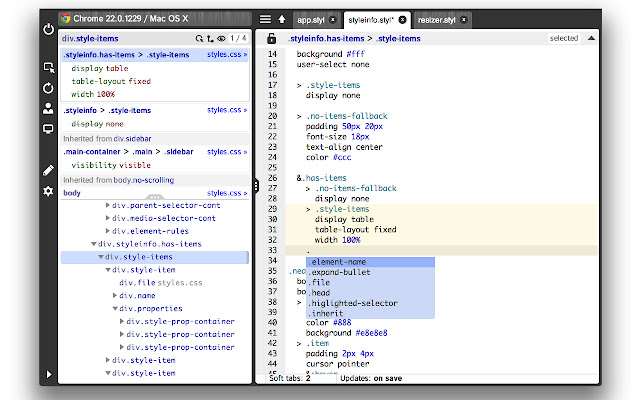
Task: Switch to the resizer.styl tab
Action: [x=436, y=20]
